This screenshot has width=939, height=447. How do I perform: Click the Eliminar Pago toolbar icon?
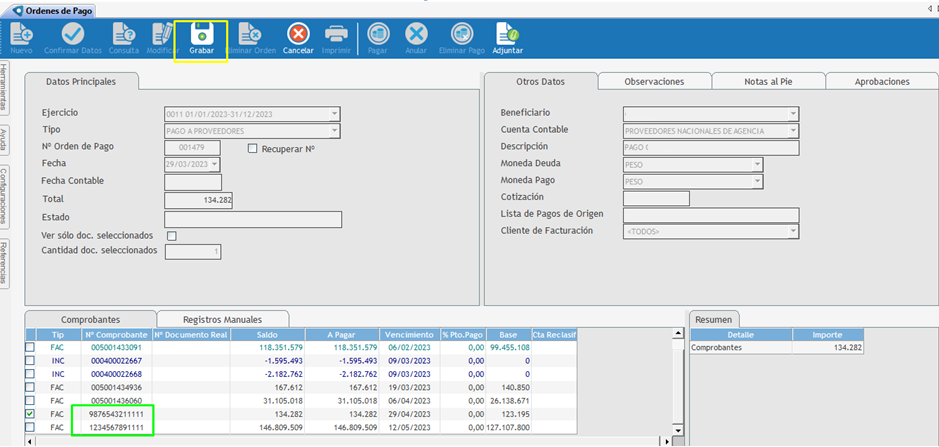tap(462, 33)
